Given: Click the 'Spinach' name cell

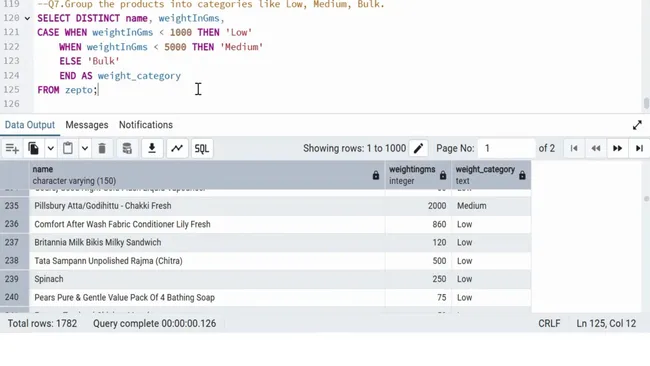Looking at the screenshot, I should [x=207, y=279].
